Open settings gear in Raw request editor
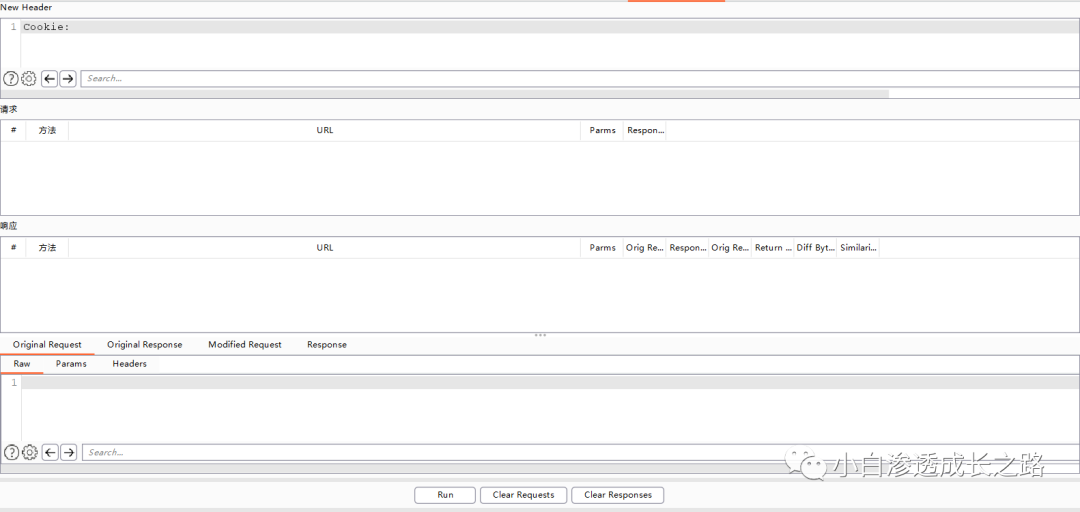Image resolution: width=1080 pixels, height=512 pixels. click(x=29, y=453)
